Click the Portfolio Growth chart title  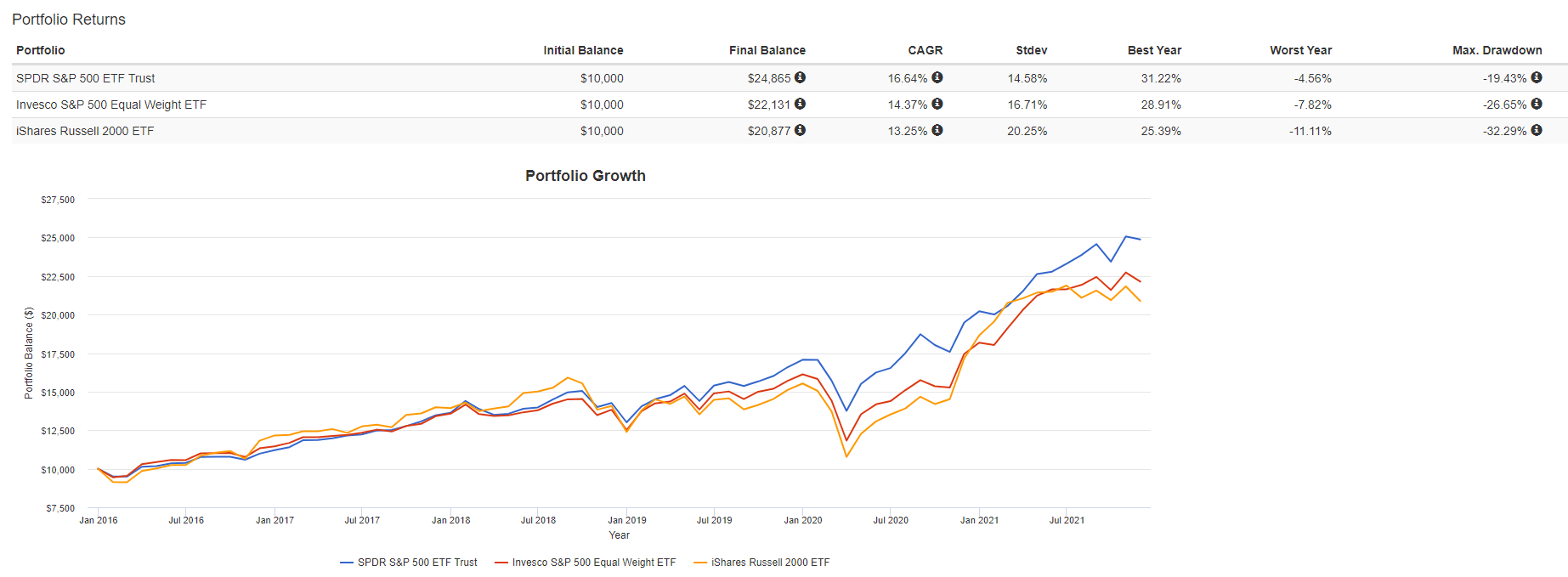[x=585, y=176]
